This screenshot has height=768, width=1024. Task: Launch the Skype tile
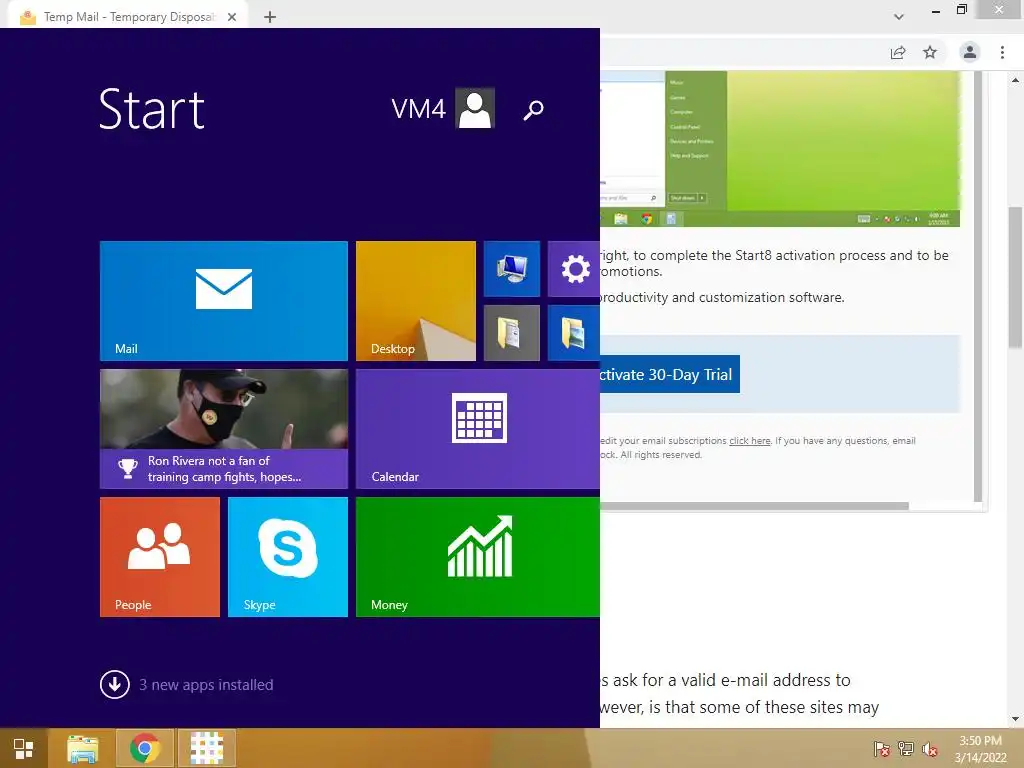288,556
